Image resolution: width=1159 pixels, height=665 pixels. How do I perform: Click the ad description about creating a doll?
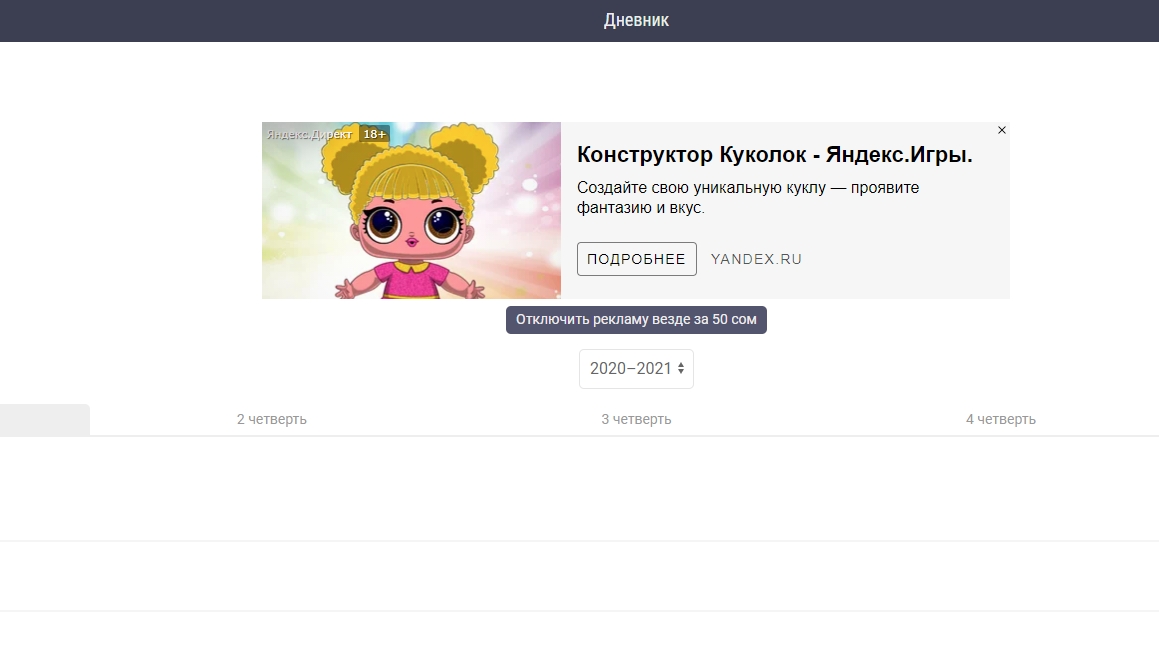point(747,198)
